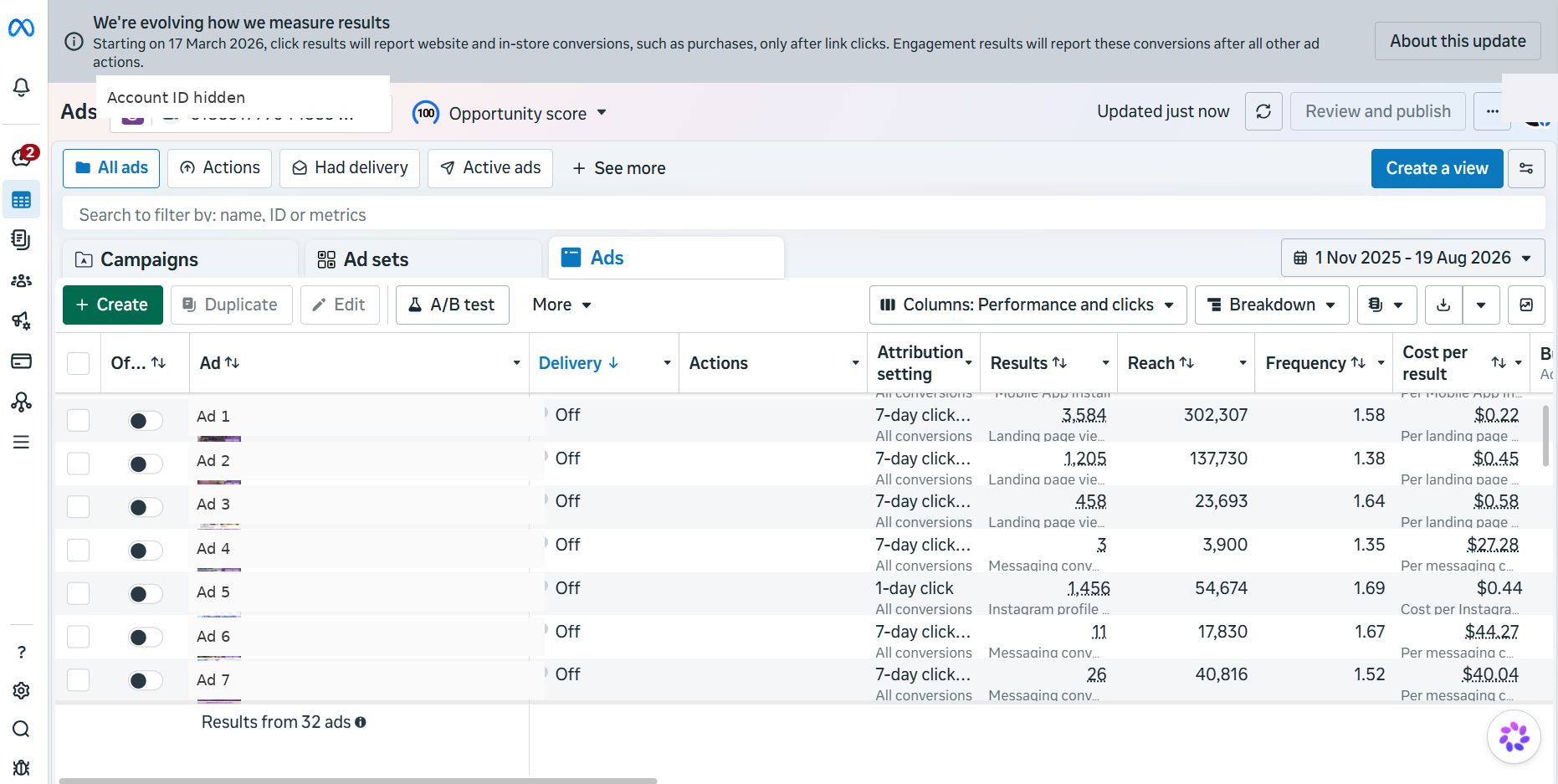This screenshot has width=1558, height=784.
Task: Open the Meta AI assistant floating button
Action: 1514,737
